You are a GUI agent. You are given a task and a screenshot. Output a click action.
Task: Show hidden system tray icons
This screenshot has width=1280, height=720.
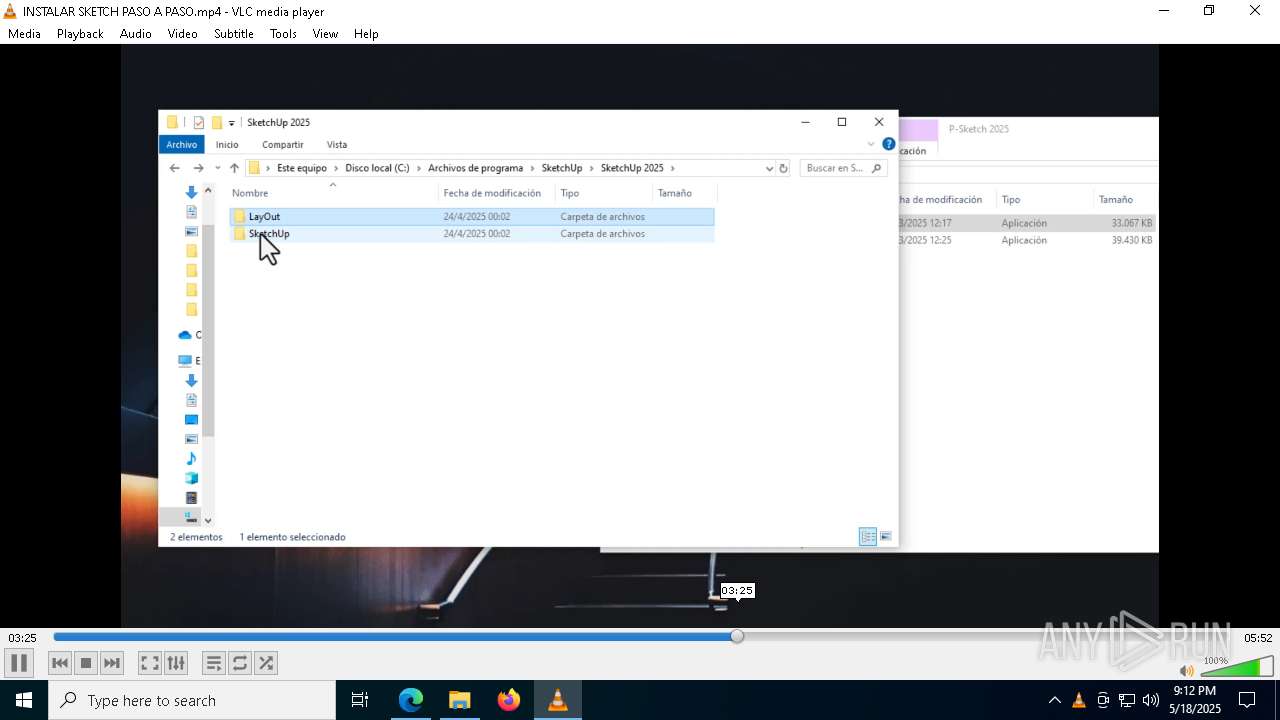click(1054, 700)
